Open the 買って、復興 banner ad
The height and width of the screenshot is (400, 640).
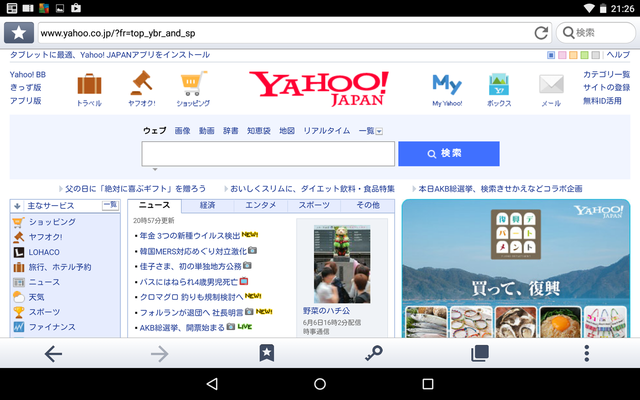(516, 268)
